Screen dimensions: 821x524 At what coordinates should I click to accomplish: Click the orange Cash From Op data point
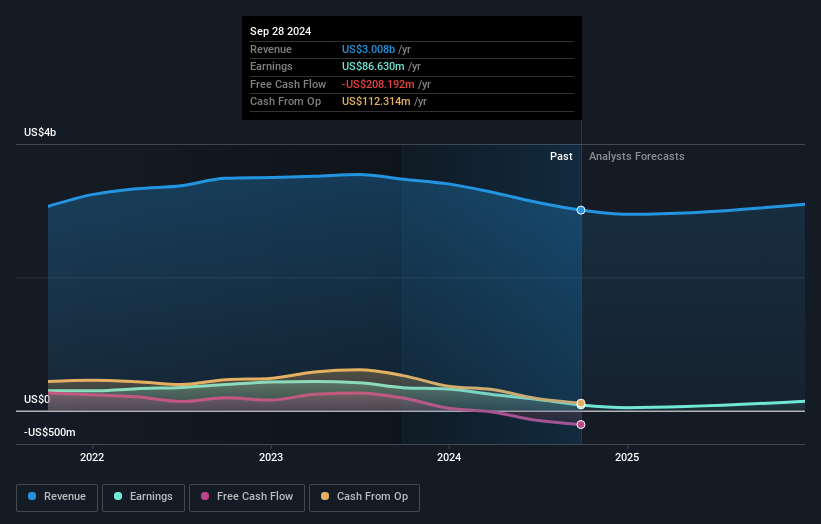(581, 403)
